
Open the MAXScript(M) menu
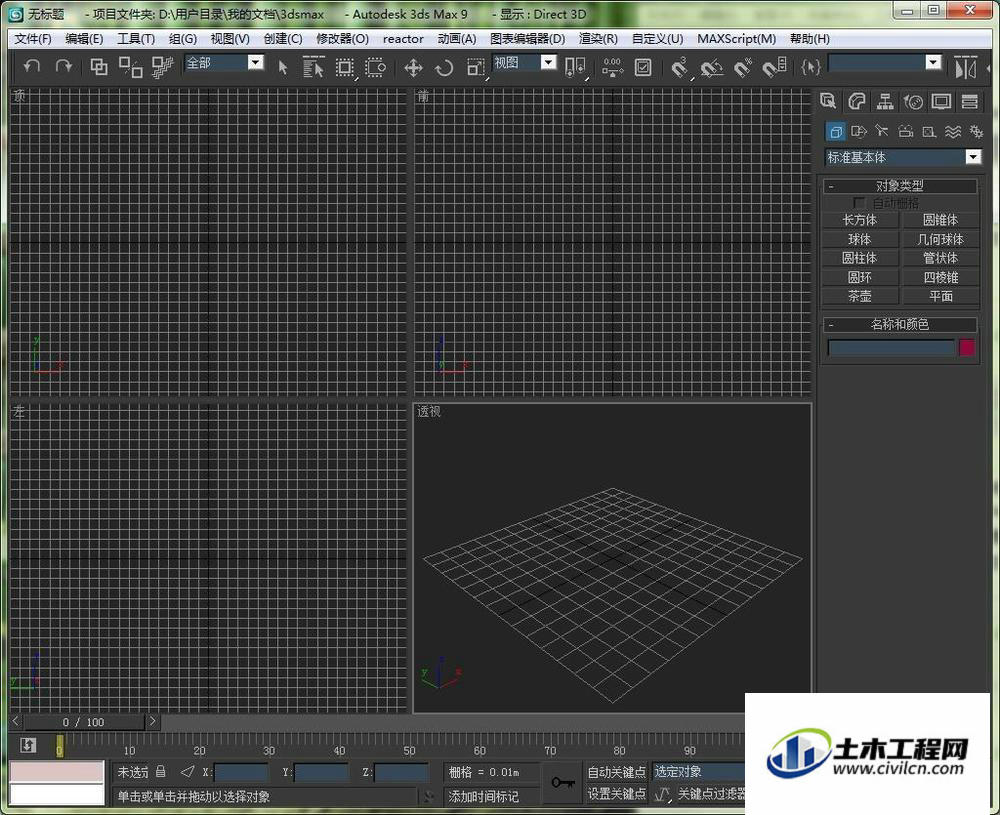point(737,39)
